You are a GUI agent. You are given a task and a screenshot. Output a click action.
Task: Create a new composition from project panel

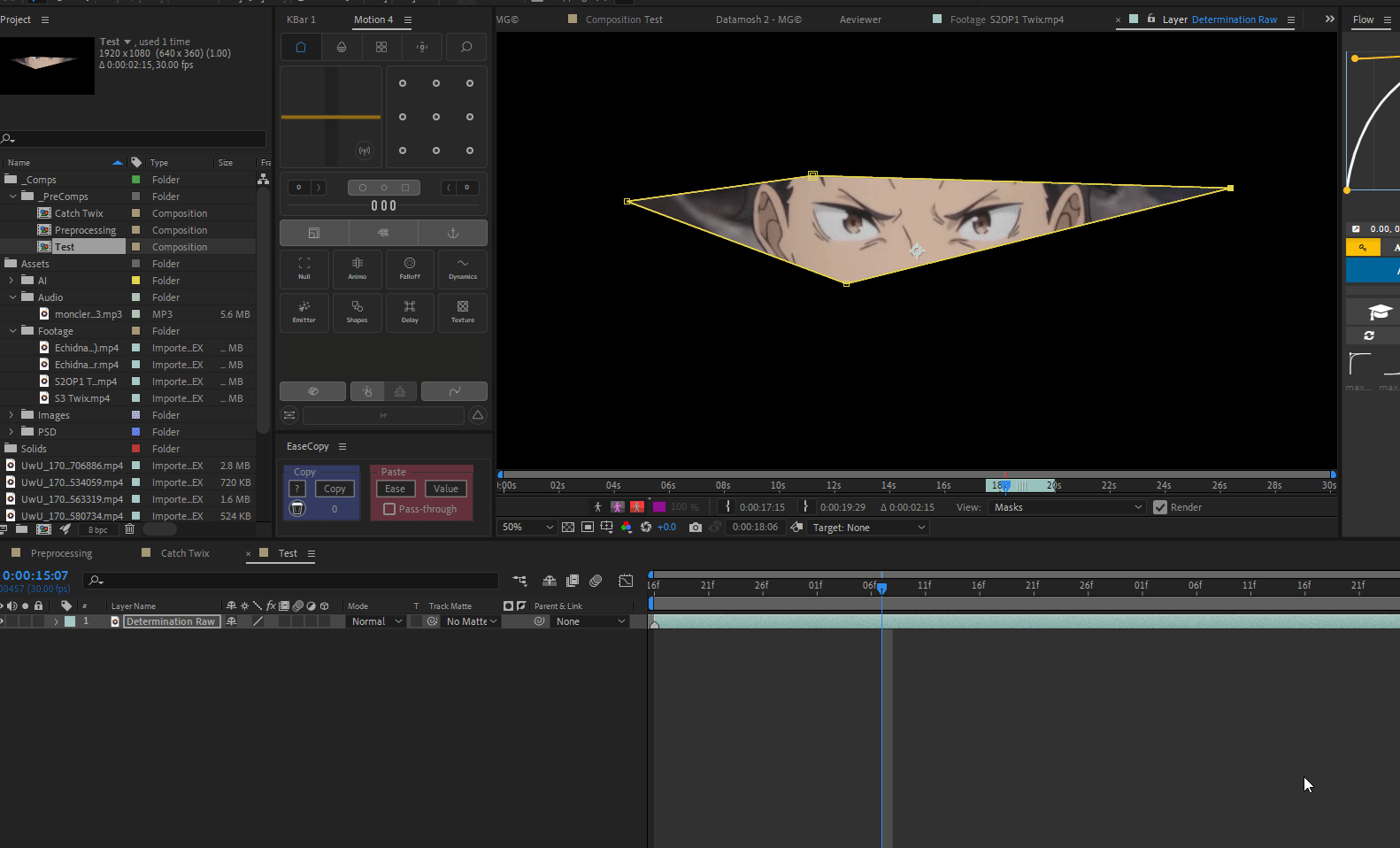pos(43,529)
